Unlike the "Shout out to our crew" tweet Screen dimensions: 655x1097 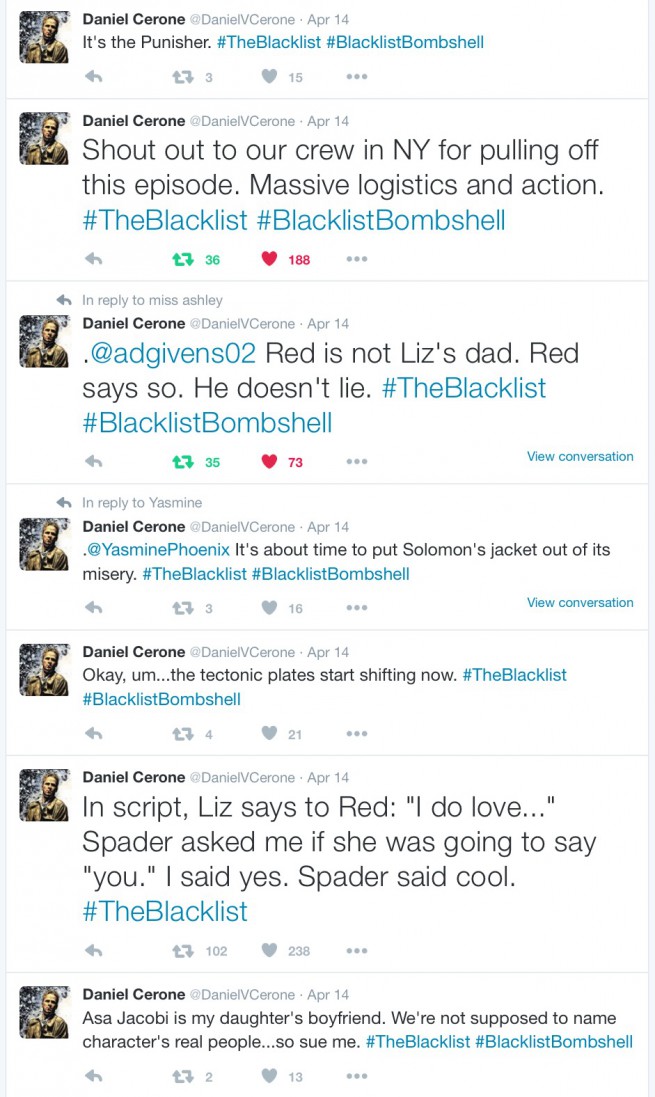pyautogui.click(x=269, y=259)
